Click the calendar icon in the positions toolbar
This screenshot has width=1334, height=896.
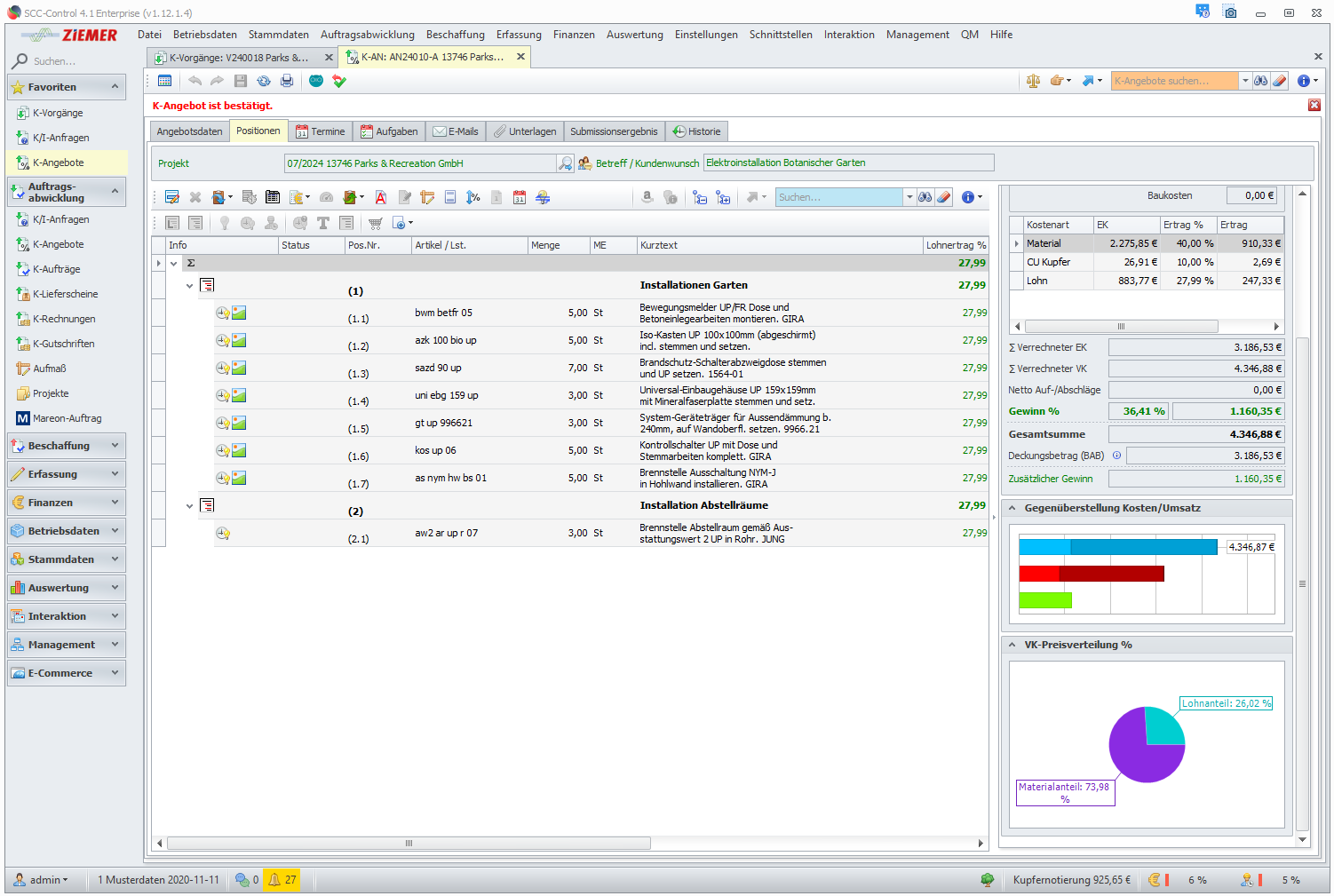point(520,197)
